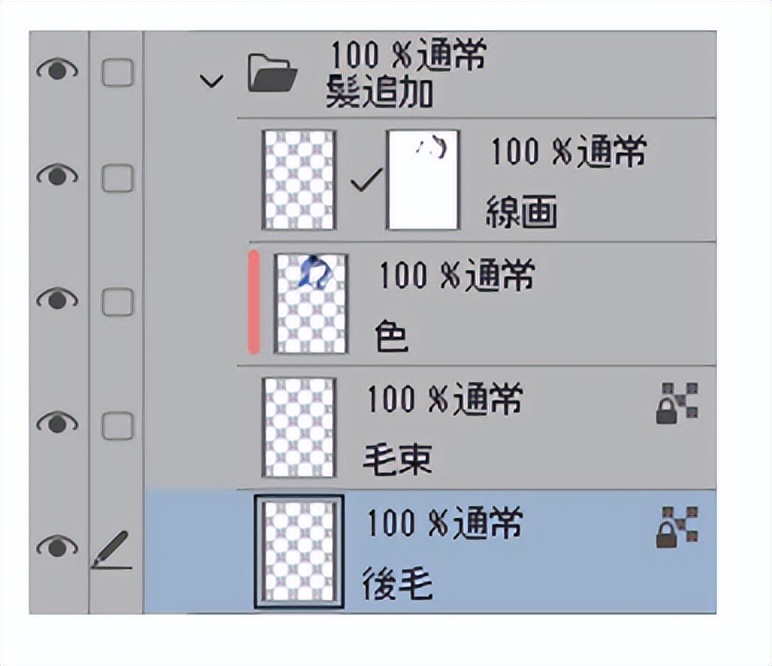Check the selection box for 線画 layer
Image resolution: width=772 pixels, height=666 pixels.
click(118, 178)
